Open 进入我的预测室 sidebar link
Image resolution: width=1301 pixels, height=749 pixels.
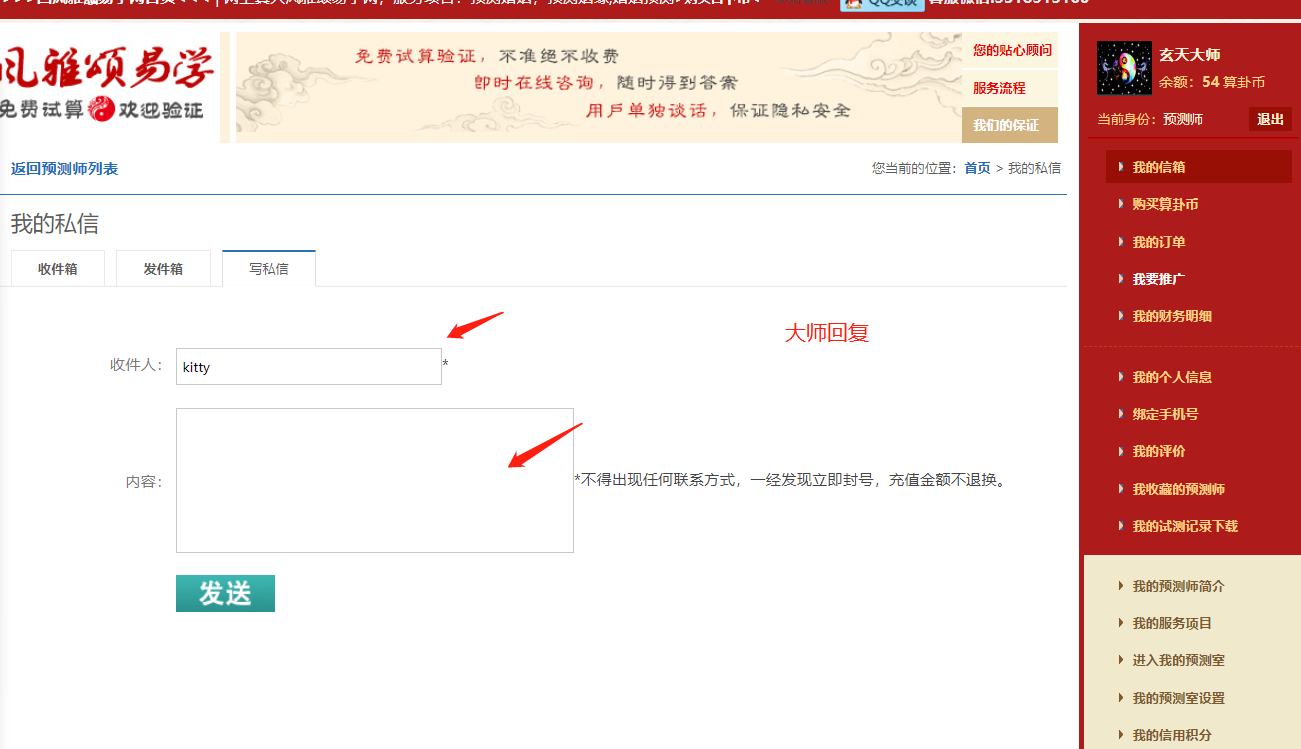click(1178, 660)
